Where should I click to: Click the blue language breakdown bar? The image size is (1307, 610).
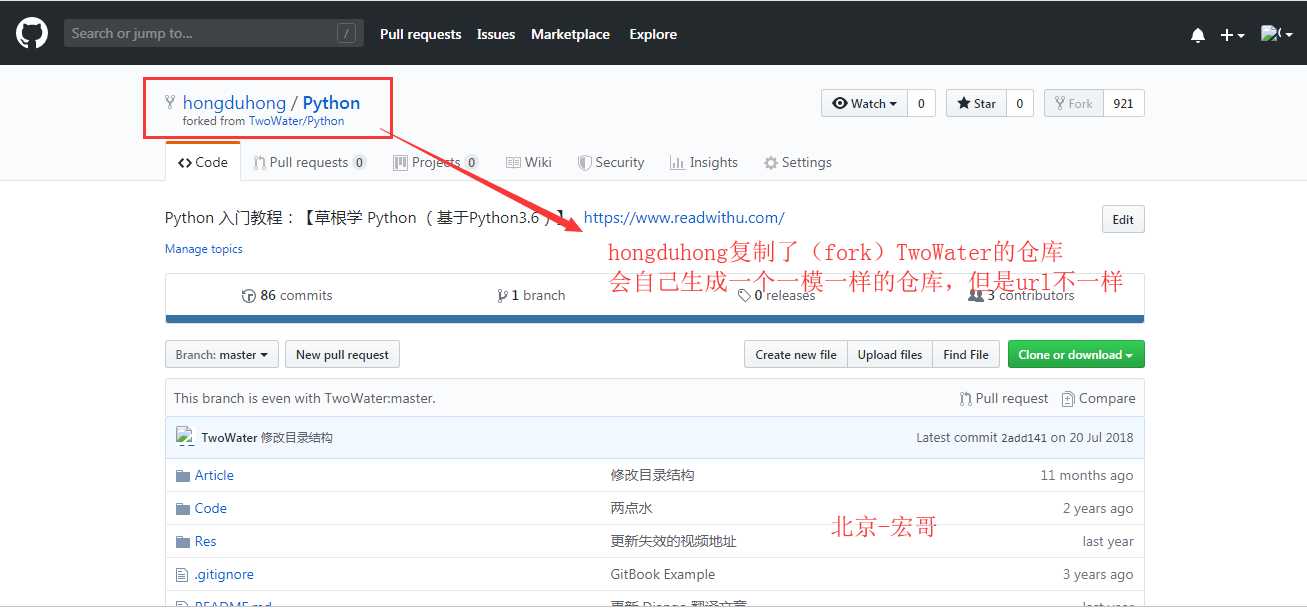point(654,319)
